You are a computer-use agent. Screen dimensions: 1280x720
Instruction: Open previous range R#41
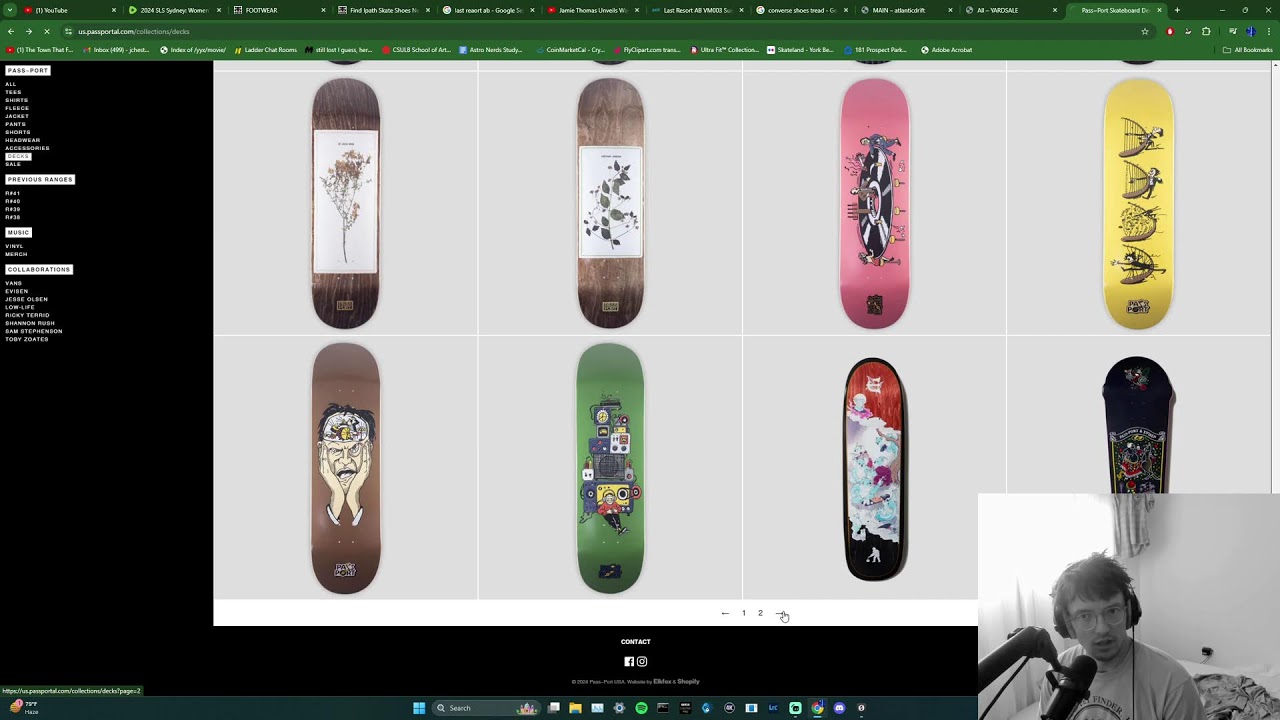13,193
